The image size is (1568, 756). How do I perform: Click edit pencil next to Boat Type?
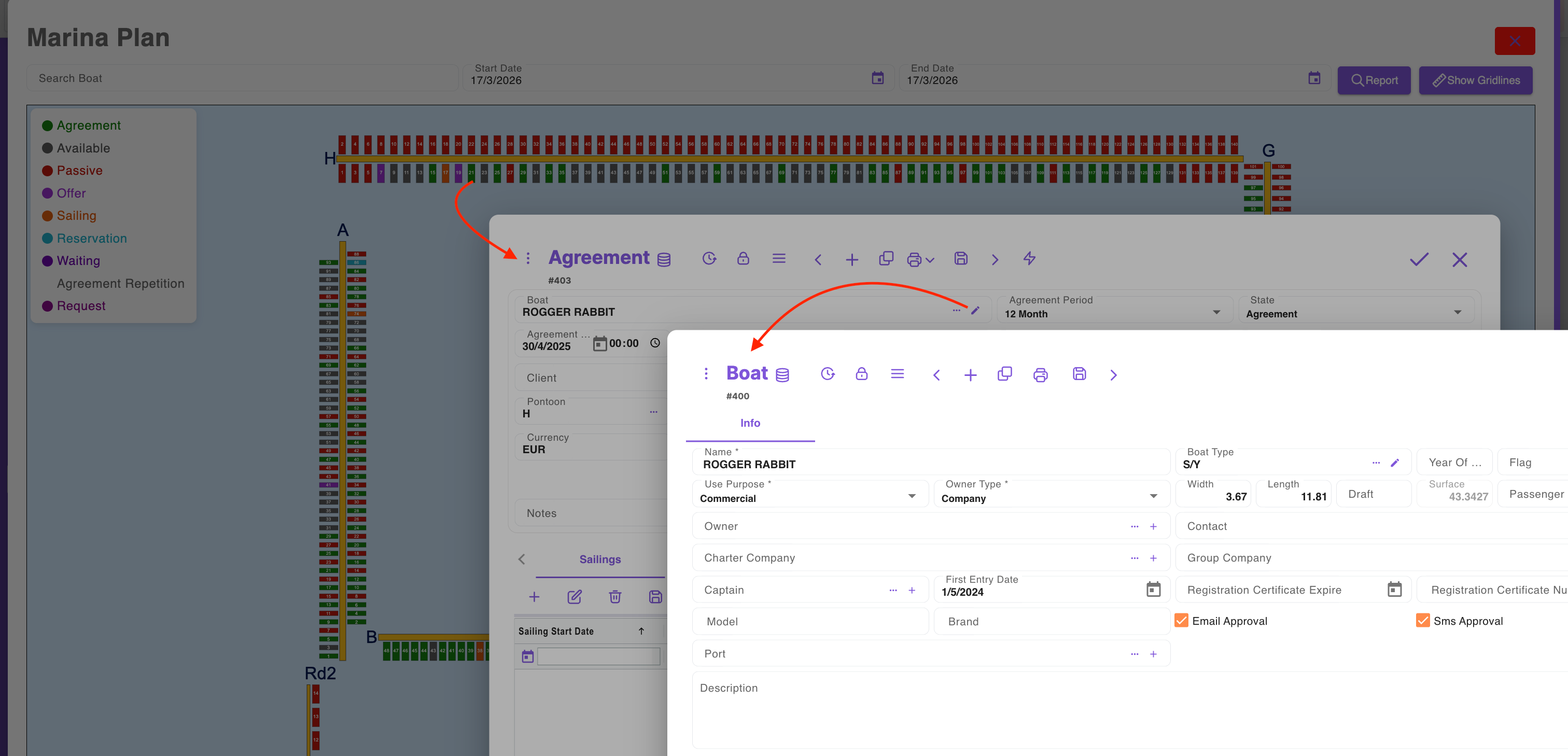(1394, 463)
